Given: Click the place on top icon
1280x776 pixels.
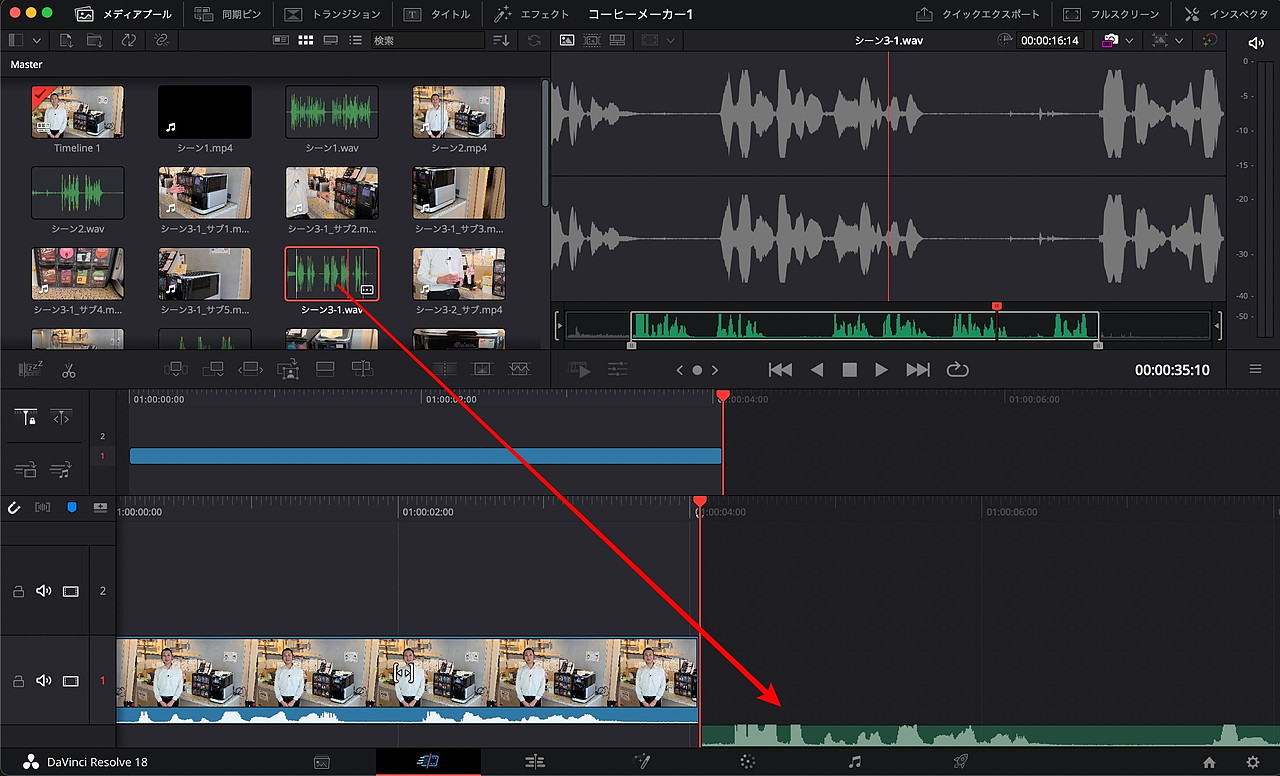Looking at the screenshot, I should (x=325, y=369).
